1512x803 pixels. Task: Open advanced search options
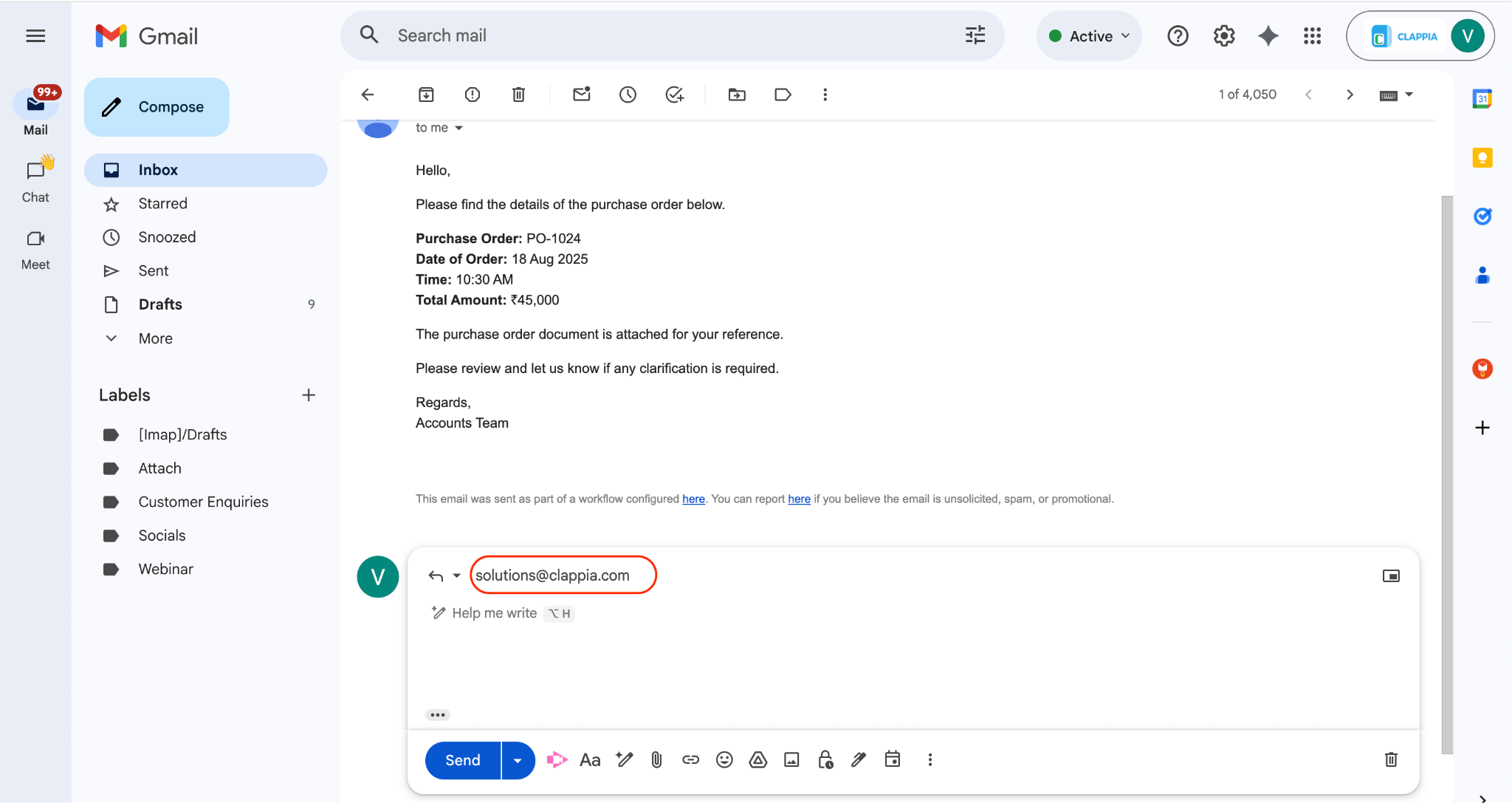click(975, 35)
